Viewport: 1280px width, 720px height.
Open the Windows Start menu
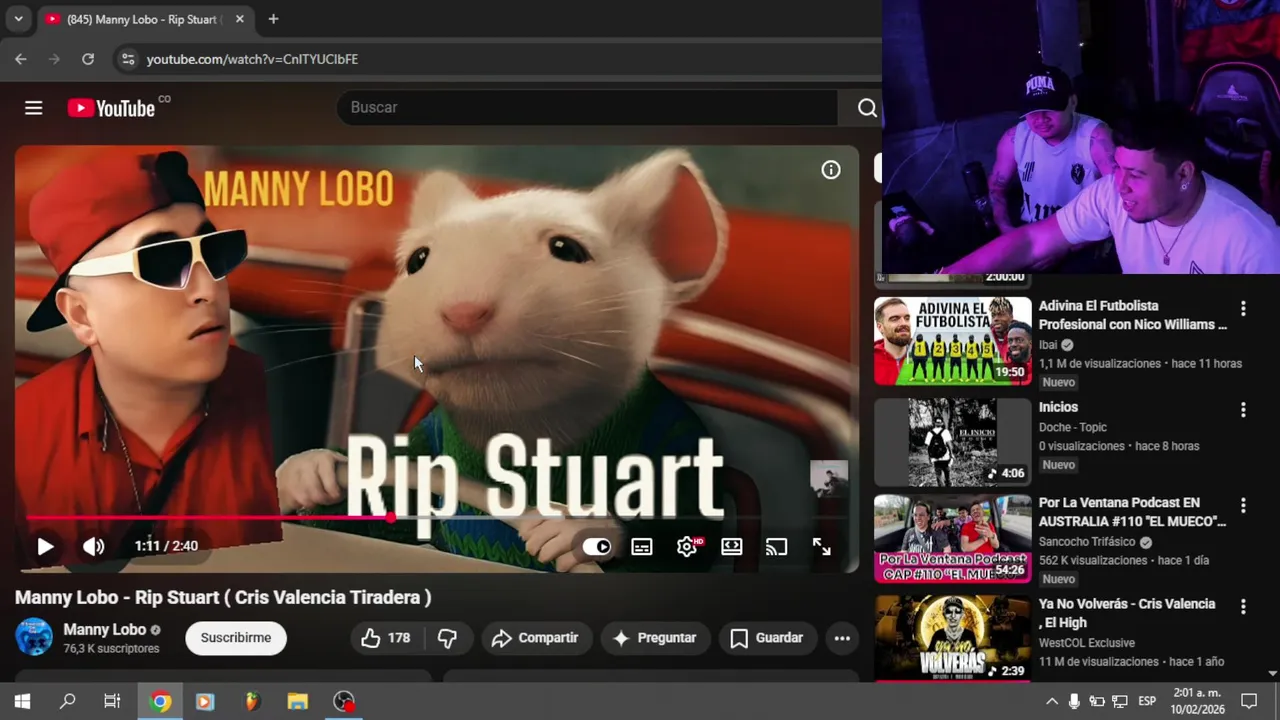tap(22, 701)
